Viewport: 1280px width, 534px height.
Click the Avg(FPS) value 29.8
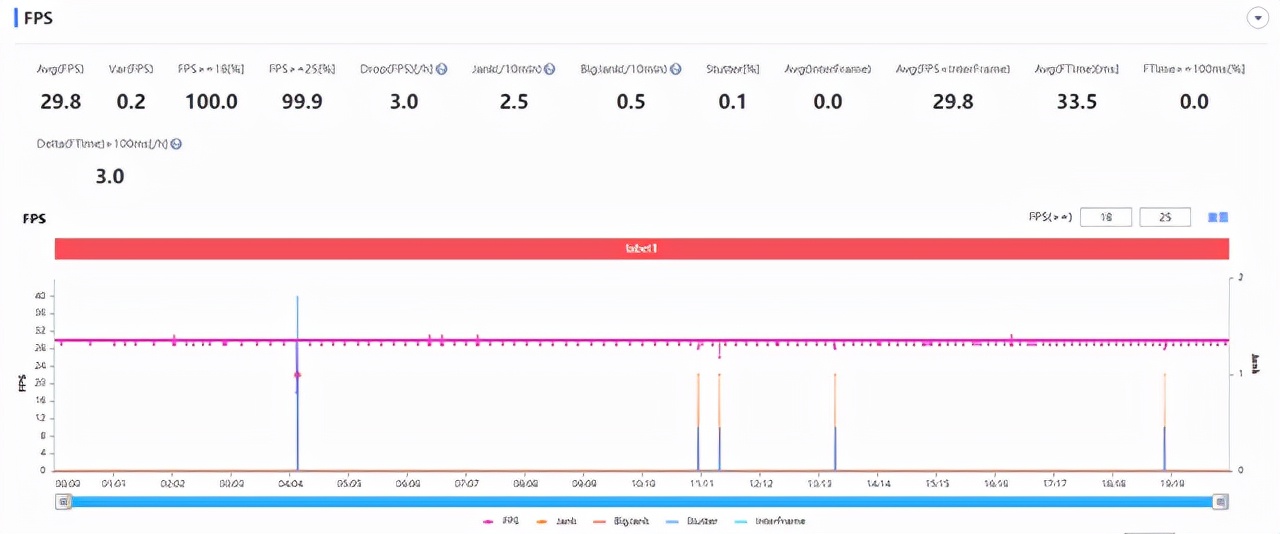click(61, 101)
